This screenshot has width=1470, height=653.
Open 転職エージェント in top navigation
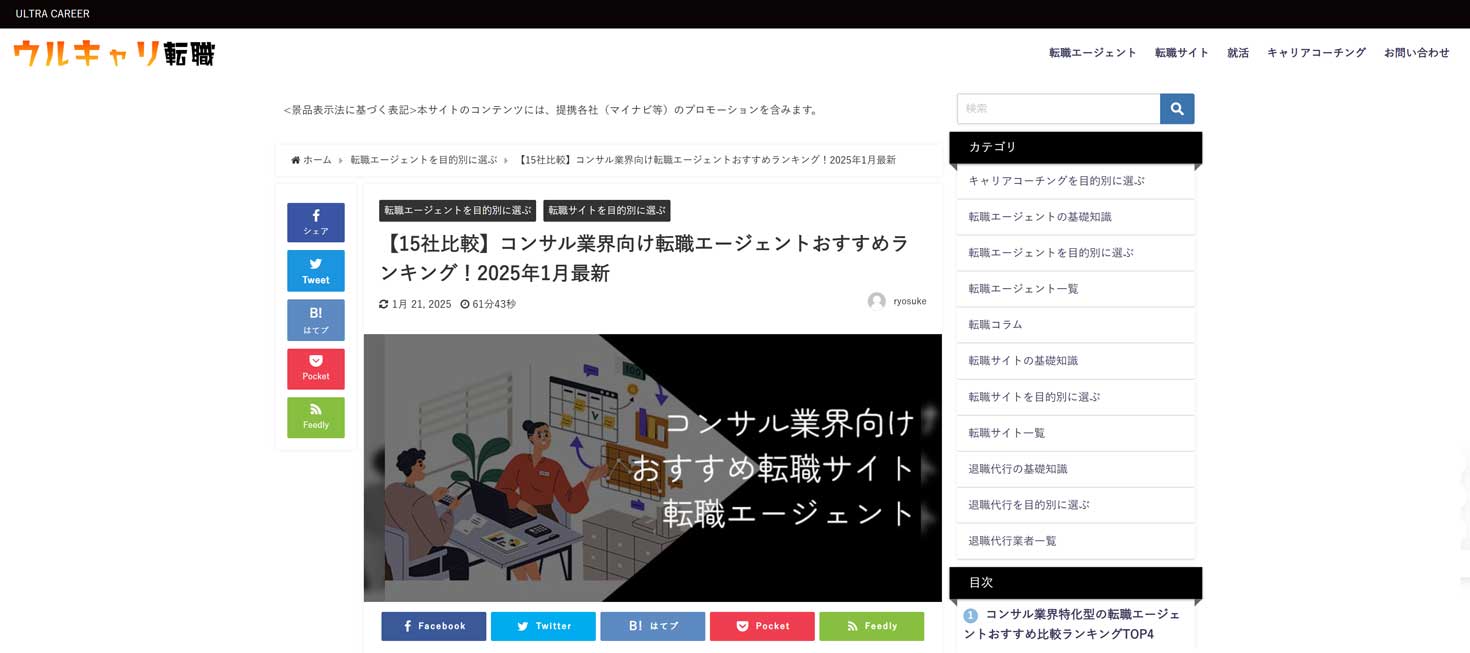coord(1092,53)
